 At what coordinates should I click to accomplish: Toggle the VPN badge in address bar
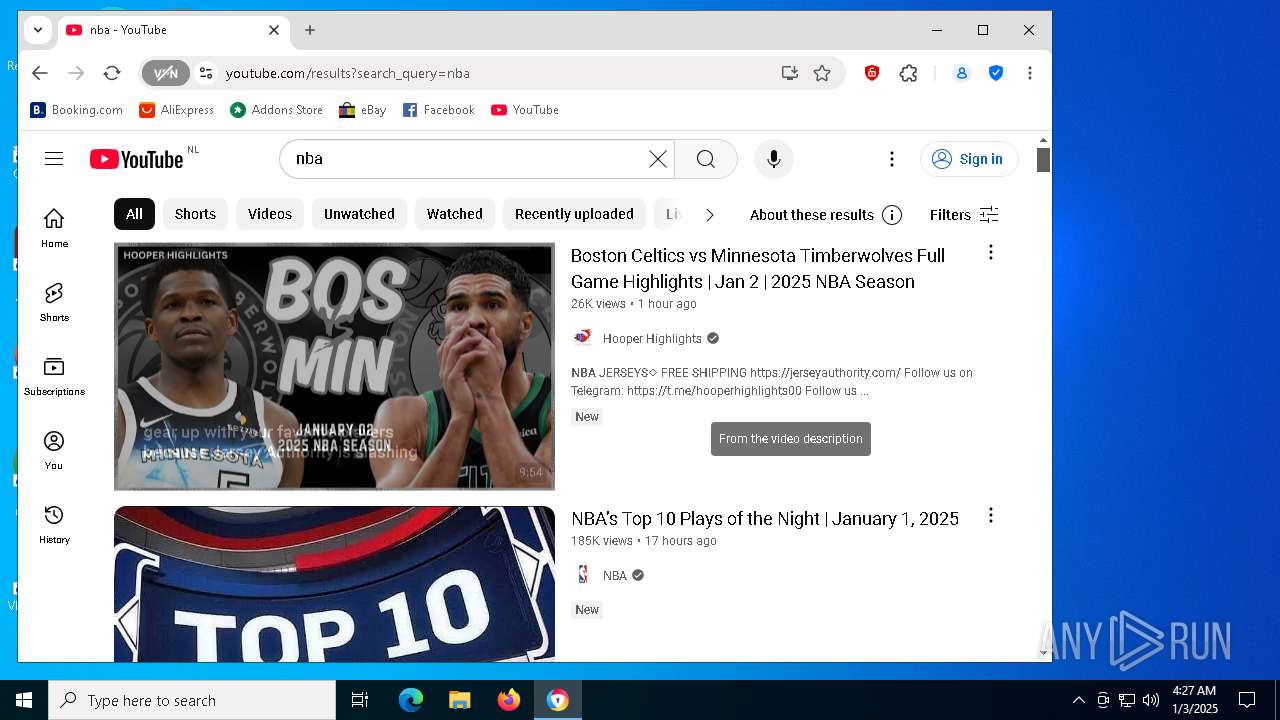(165, 73)
